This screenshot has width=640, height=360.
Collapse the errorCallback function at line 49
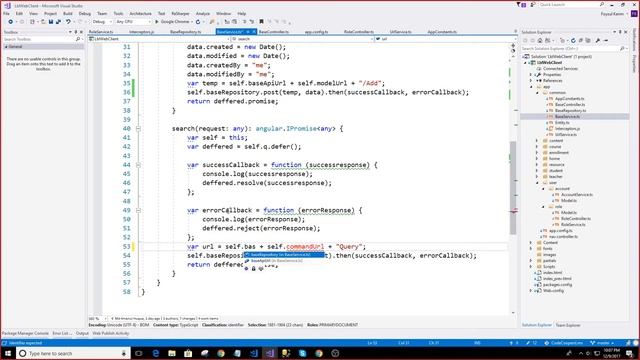click(138, 210)
